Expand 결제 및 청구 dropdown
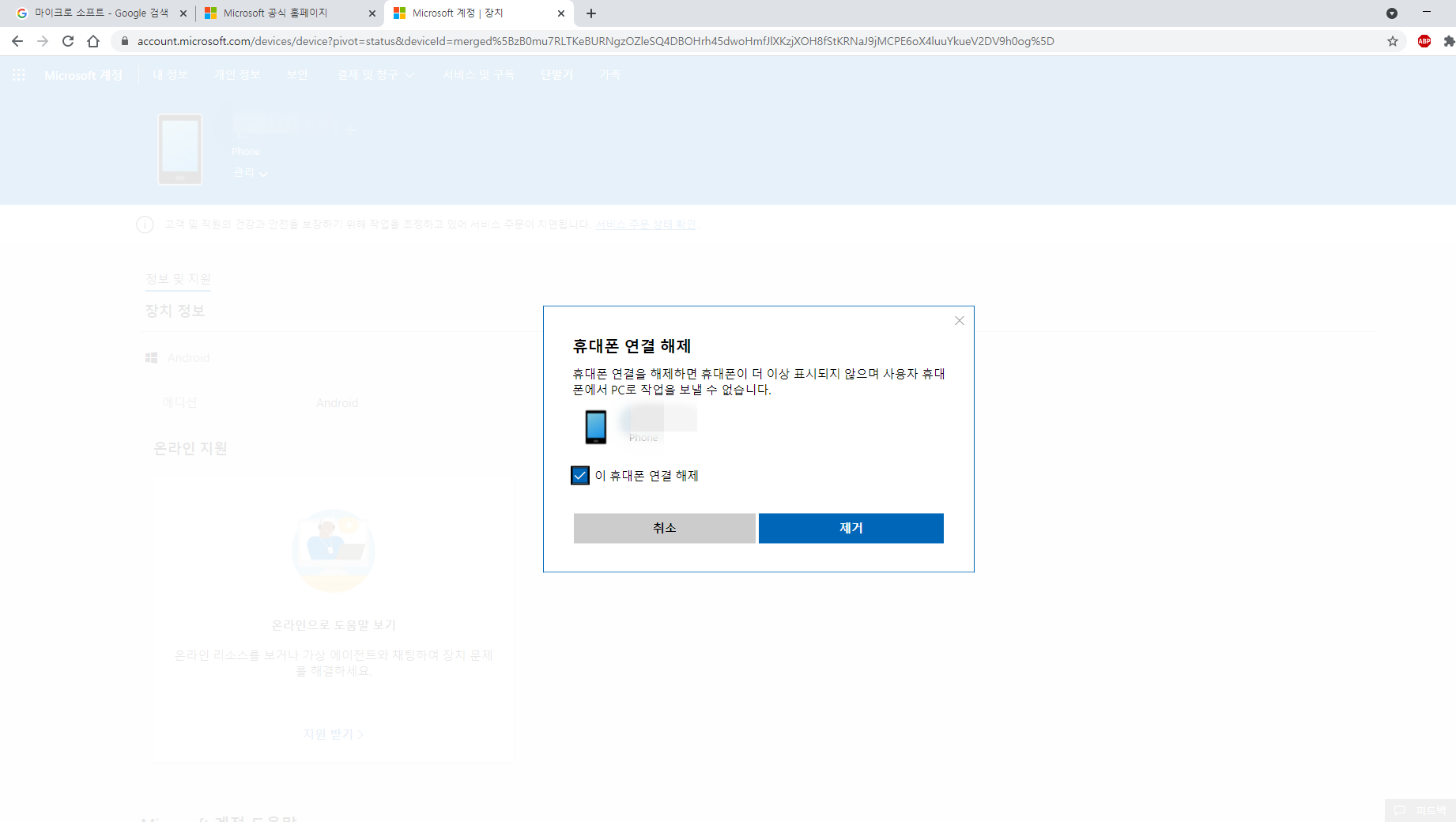The width and height of the screenshot is (1456, 822). pyautogui.click(x=375, y=74)
